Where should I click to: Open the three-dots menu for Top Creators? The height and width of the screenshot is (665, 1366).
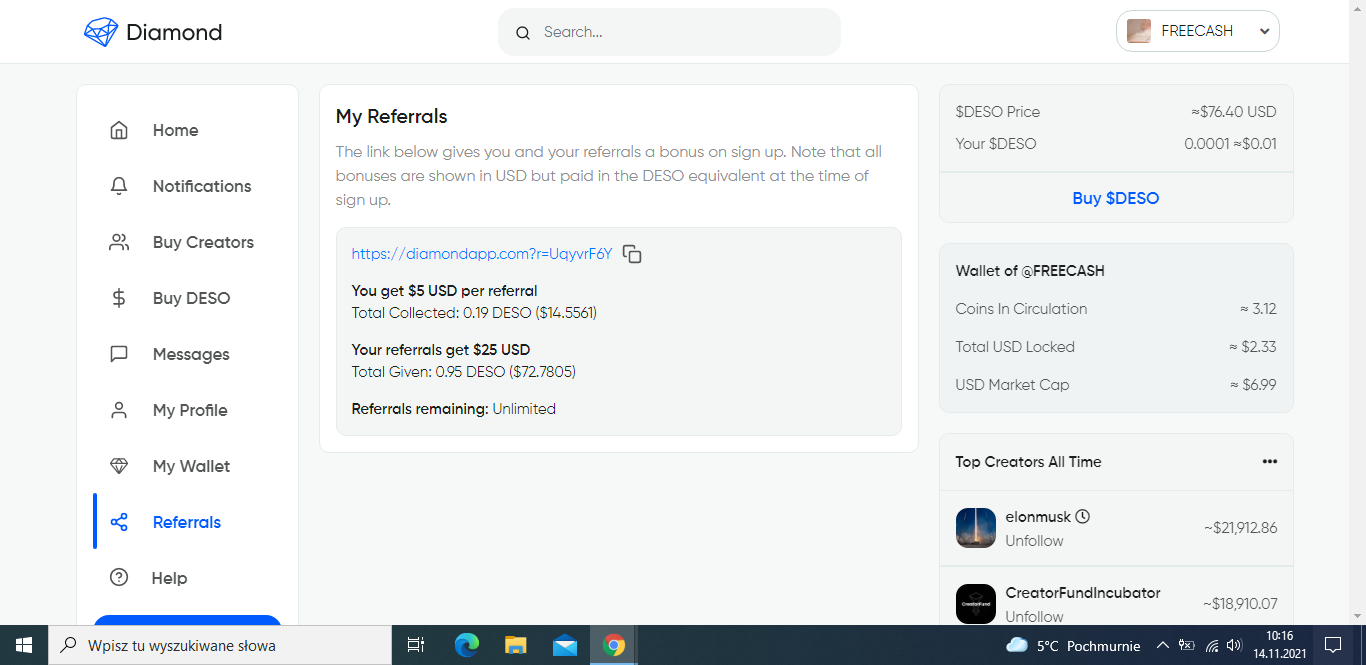pos(1270,462)
